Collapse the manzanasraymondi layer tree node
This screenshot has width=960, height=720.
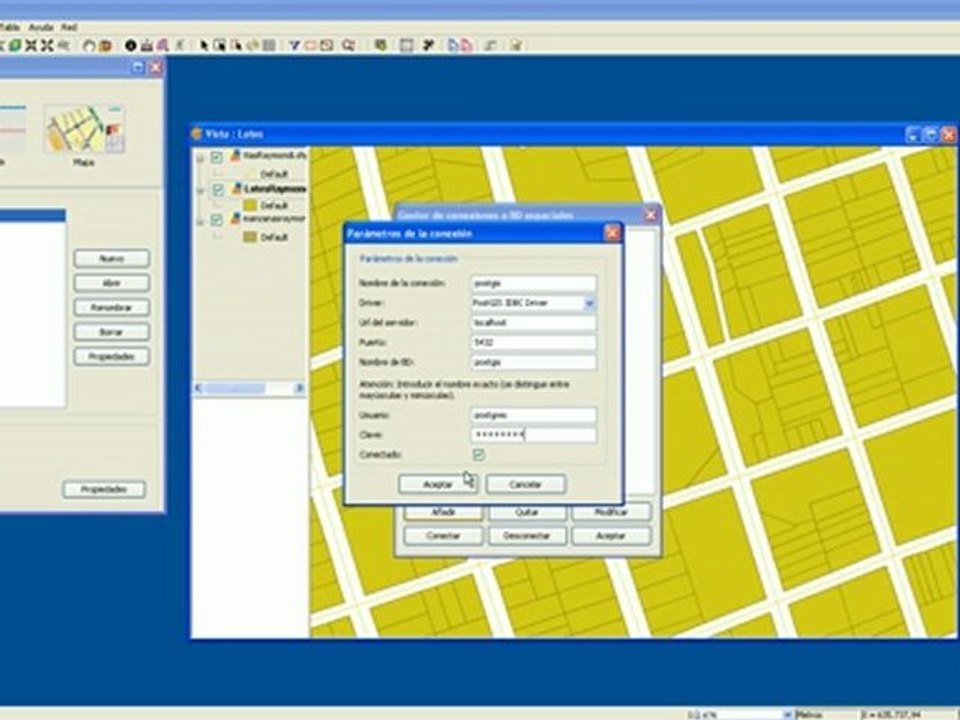point(200,221)
